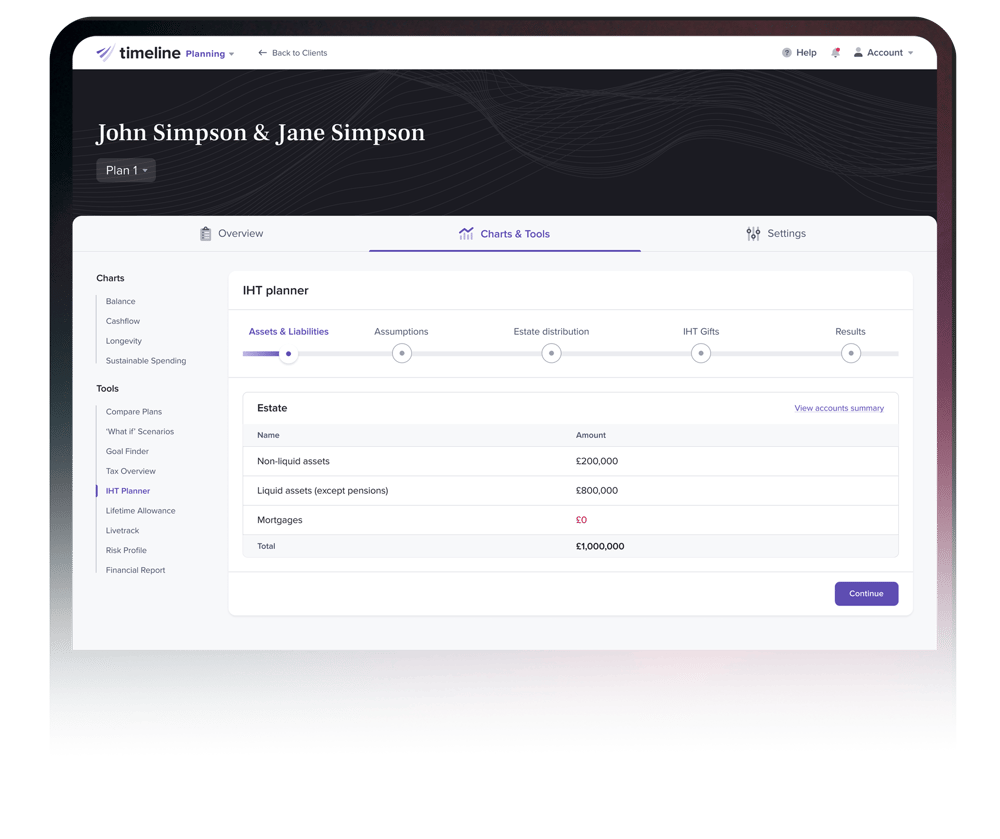Open the Risk Profile tool
1000x839 pixels.
126,550
